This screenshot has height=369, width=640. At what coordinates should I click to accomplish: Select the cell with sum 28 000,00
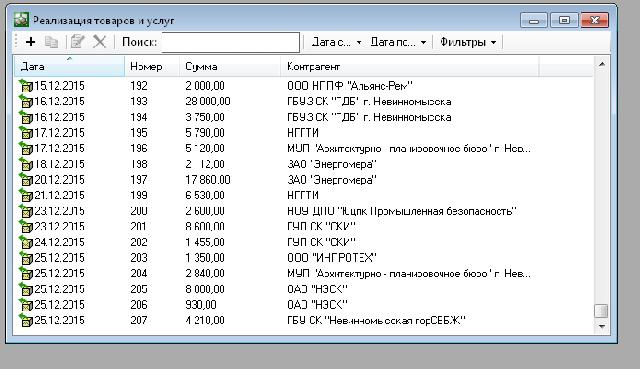(x=208, y=101)
